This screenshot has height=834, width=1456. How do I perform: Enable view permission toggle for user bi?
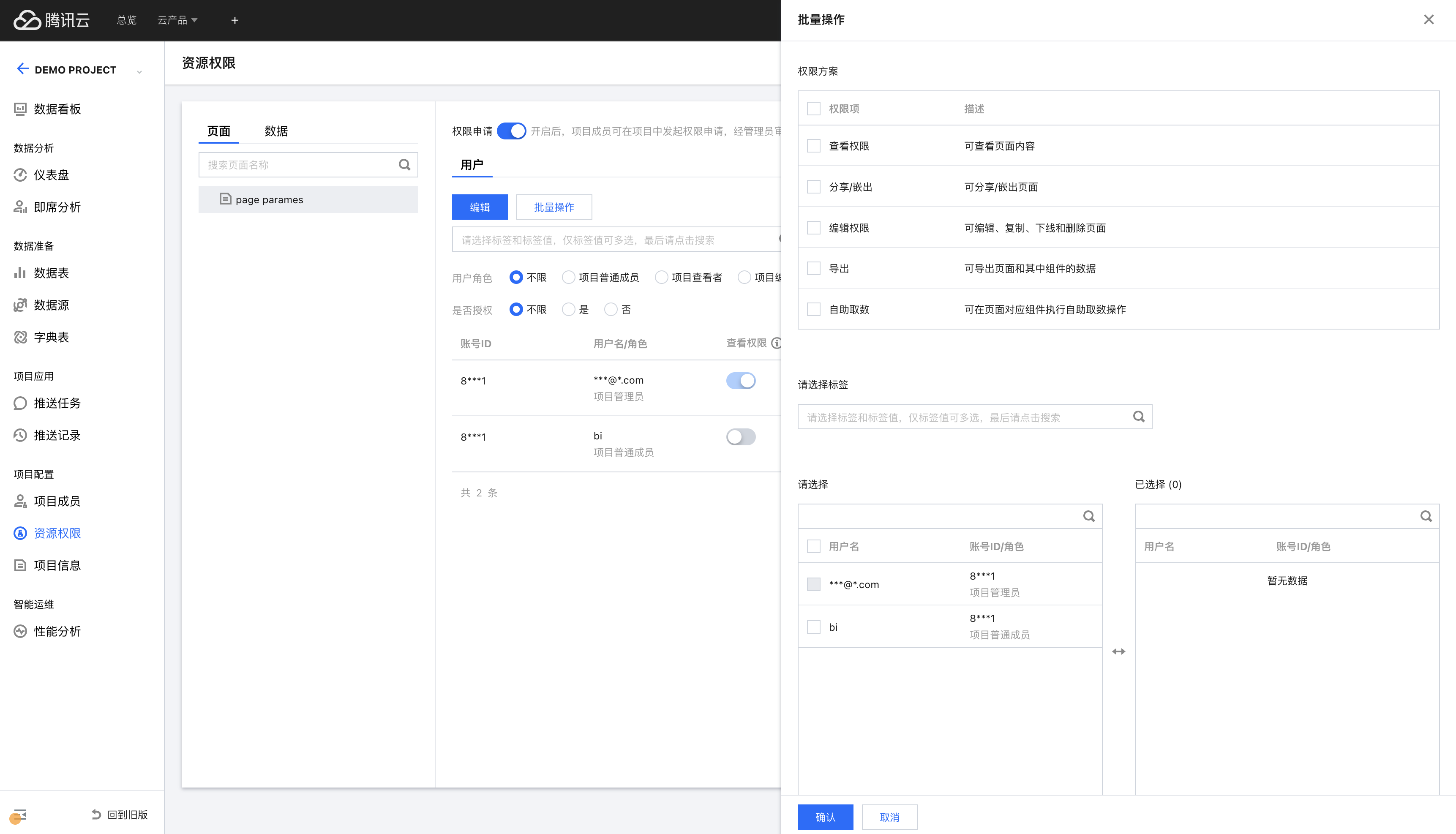[x=741, y=436]
